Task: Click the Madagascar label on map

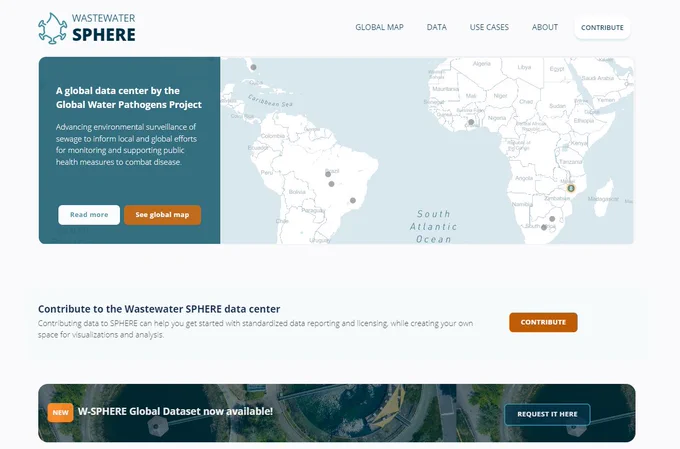Action: [x=603, y=199]
